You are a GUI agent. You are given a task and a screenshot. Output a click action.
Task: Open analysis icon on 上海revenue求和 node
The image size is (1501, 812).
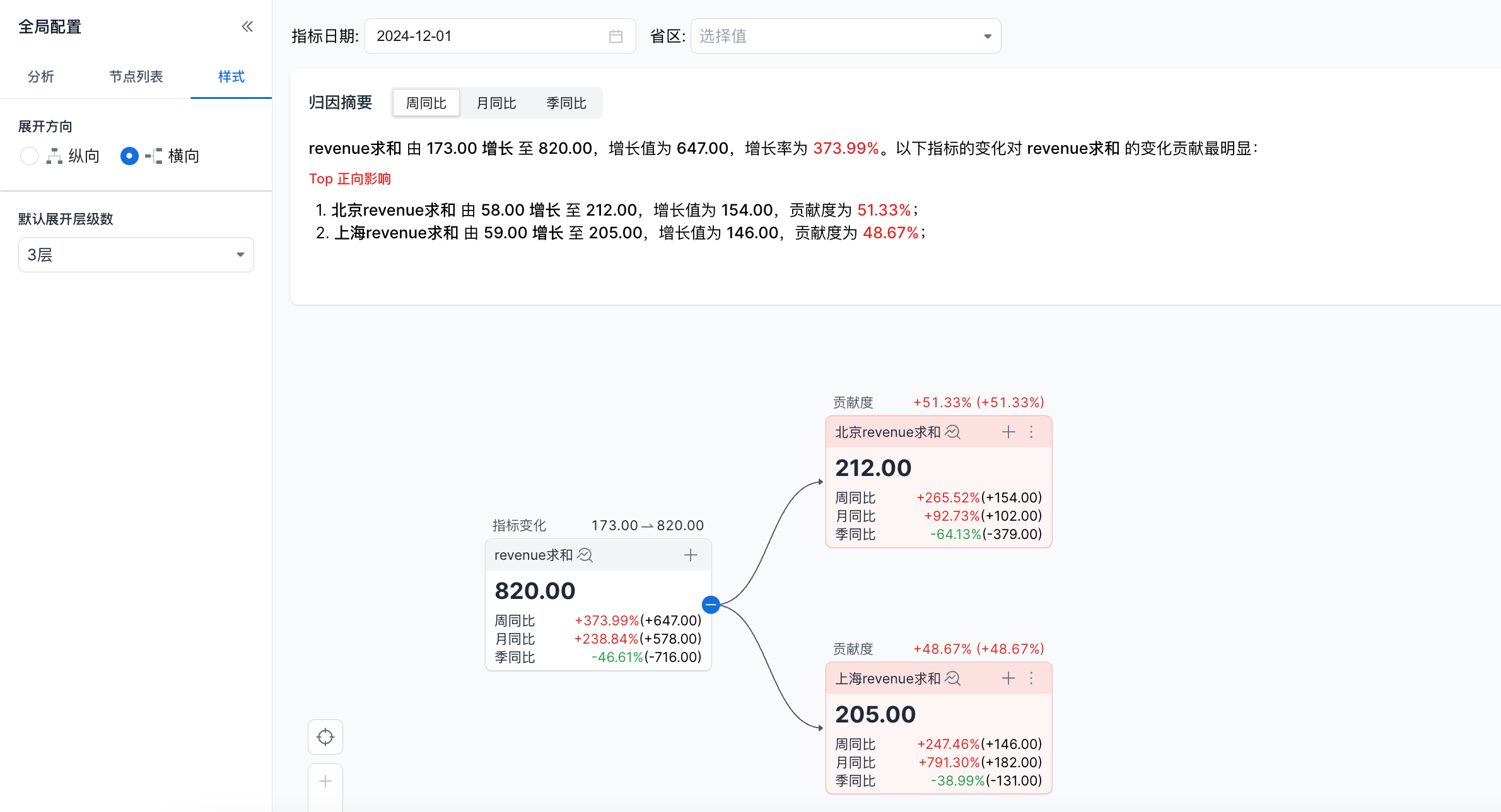pos(953,678)
